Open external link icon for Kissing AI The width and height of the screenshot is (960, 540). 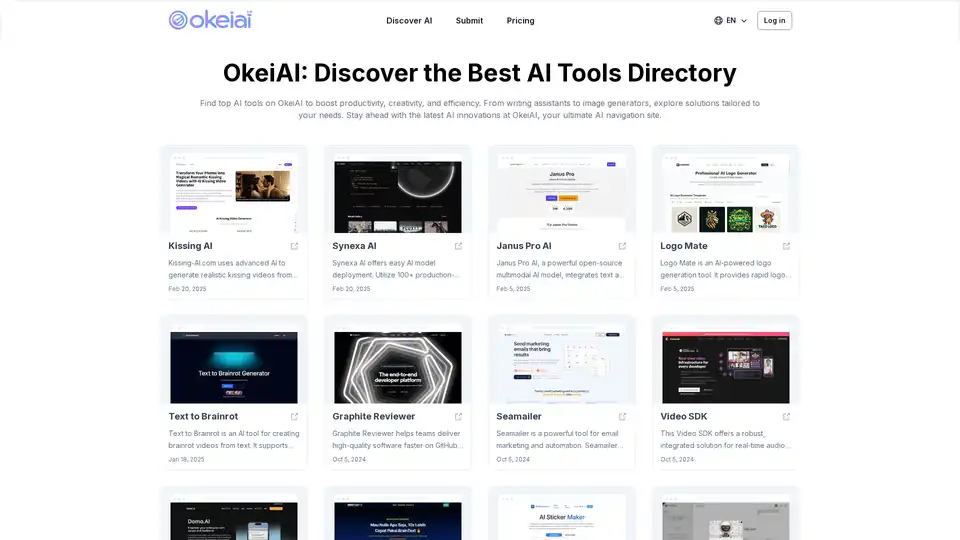[x=294, y=246]
